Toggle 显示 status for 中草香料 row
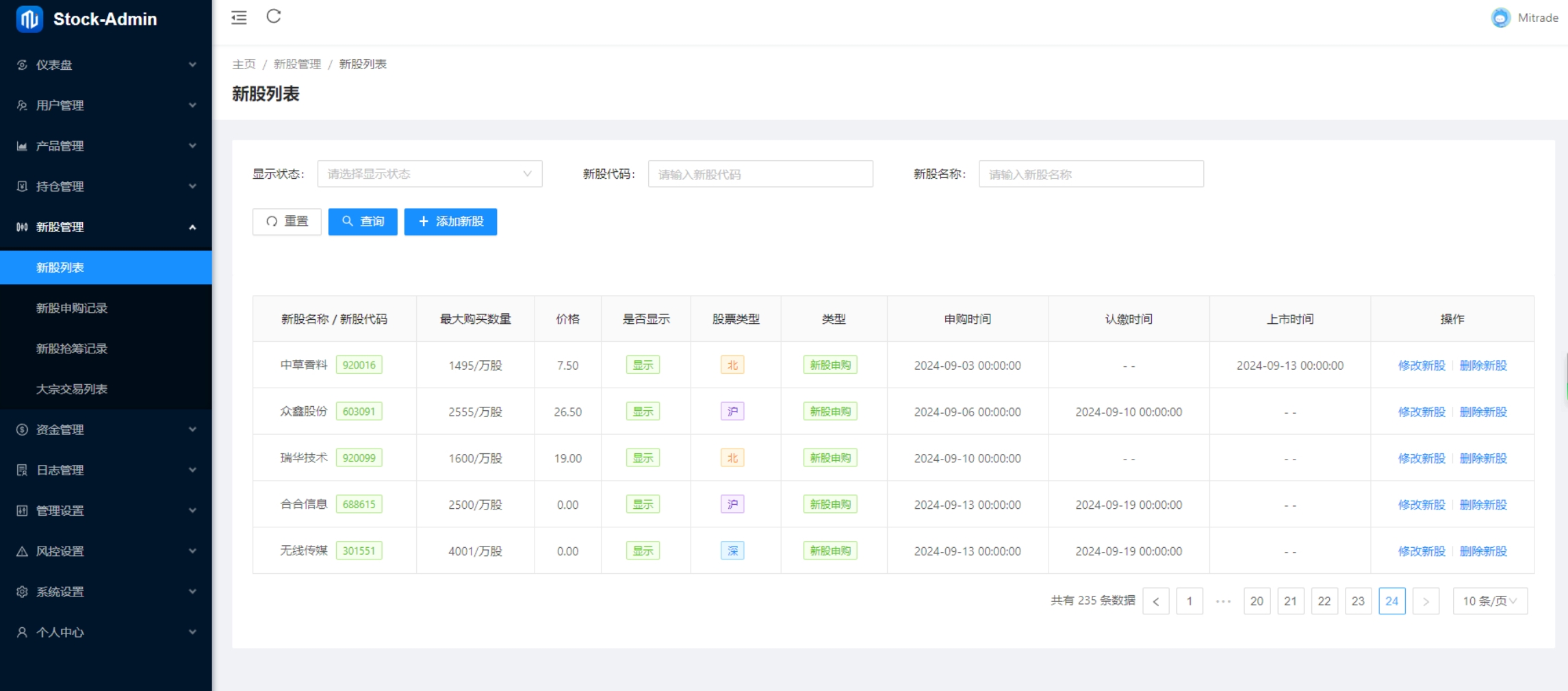Screen dimensions: 1568x691 coord(643,365)
